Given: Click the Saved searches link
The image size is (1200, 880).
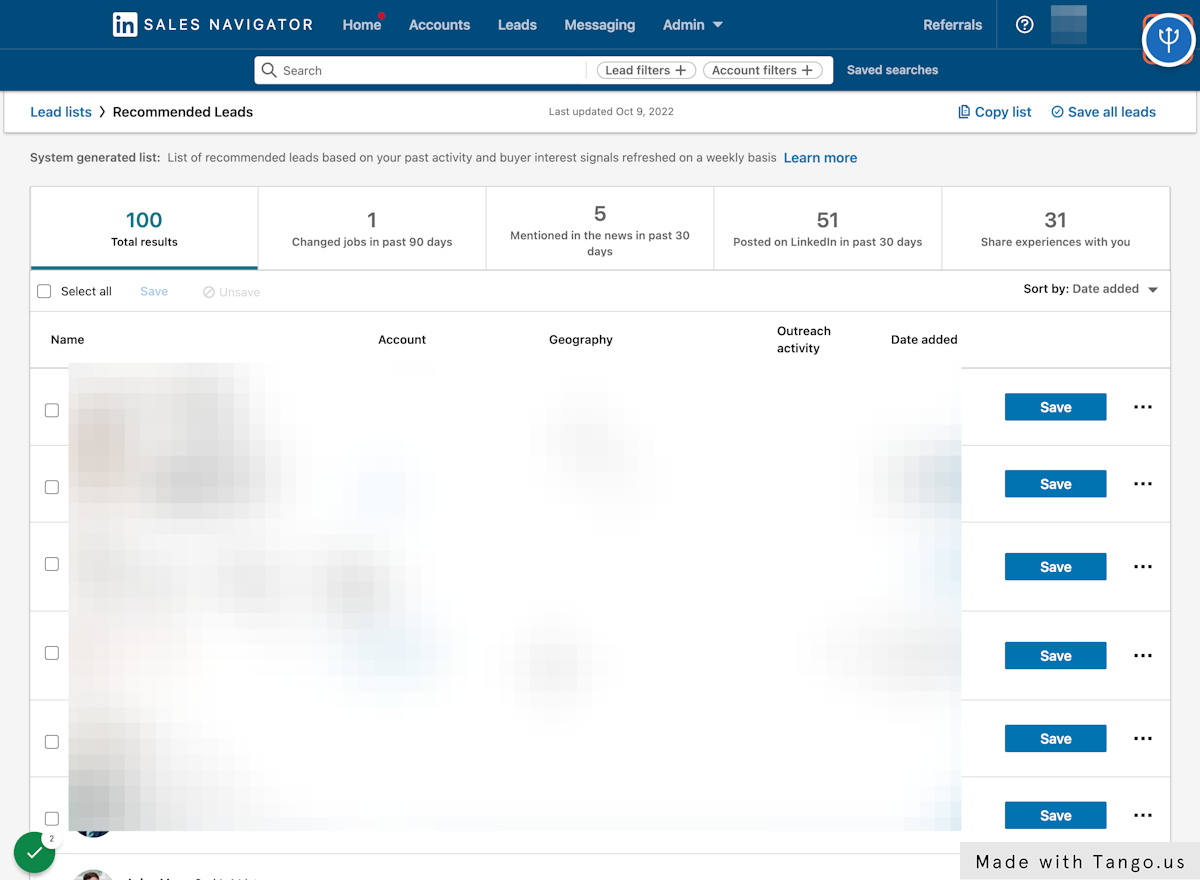Looking at the screenshot, I should pyautogui.click(x=892, y=70).
